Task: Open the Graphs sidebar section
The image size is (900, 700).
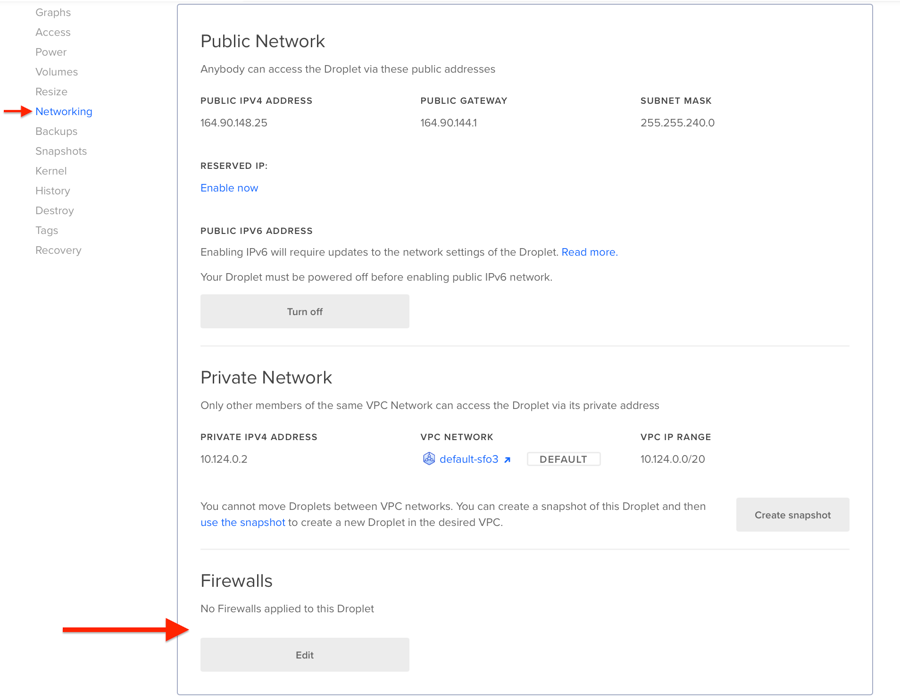Action: coord(53,13)
